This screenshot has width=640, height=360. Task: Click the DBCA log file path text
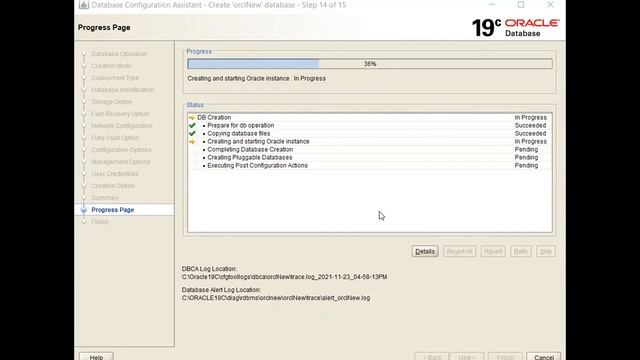click(284, 277)
